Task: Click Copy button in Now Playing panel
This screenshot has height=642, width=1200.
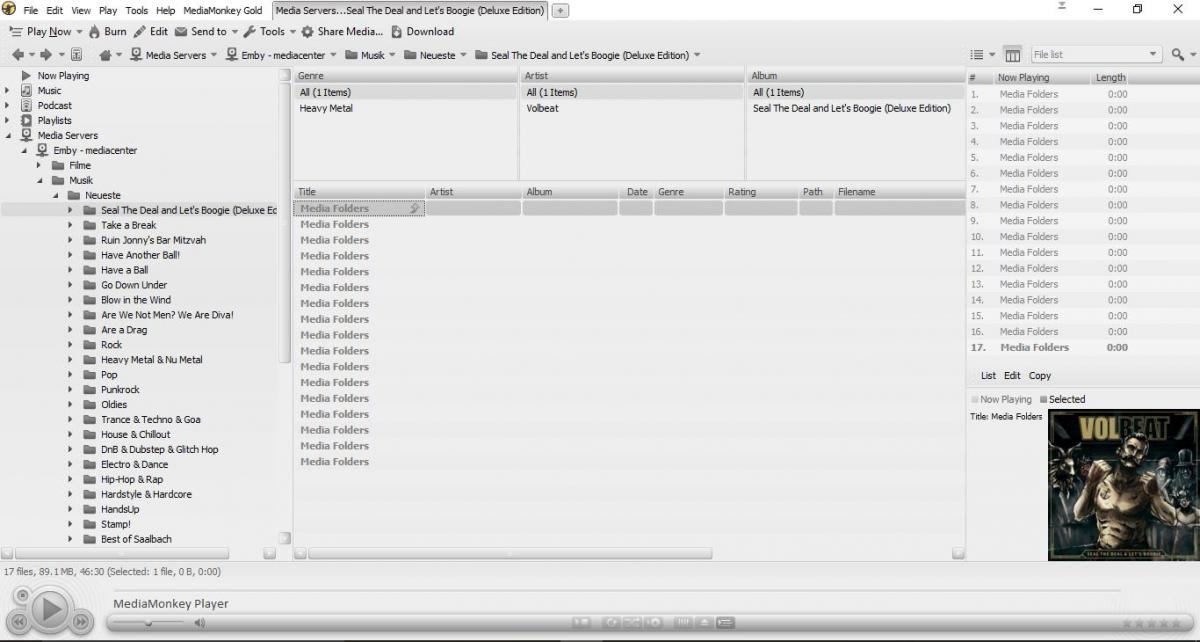Action: point(1040,376)
